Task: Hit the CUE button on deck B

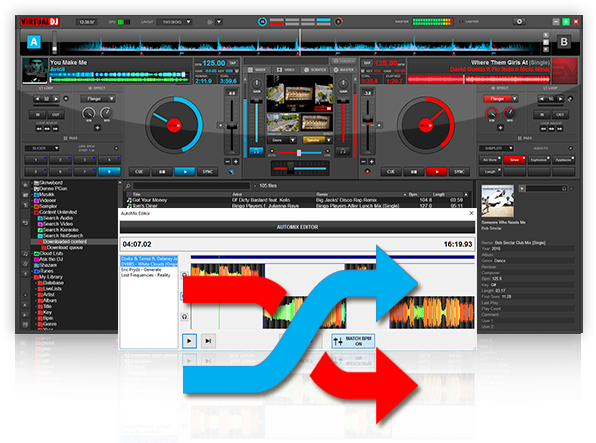Action: 391,171
